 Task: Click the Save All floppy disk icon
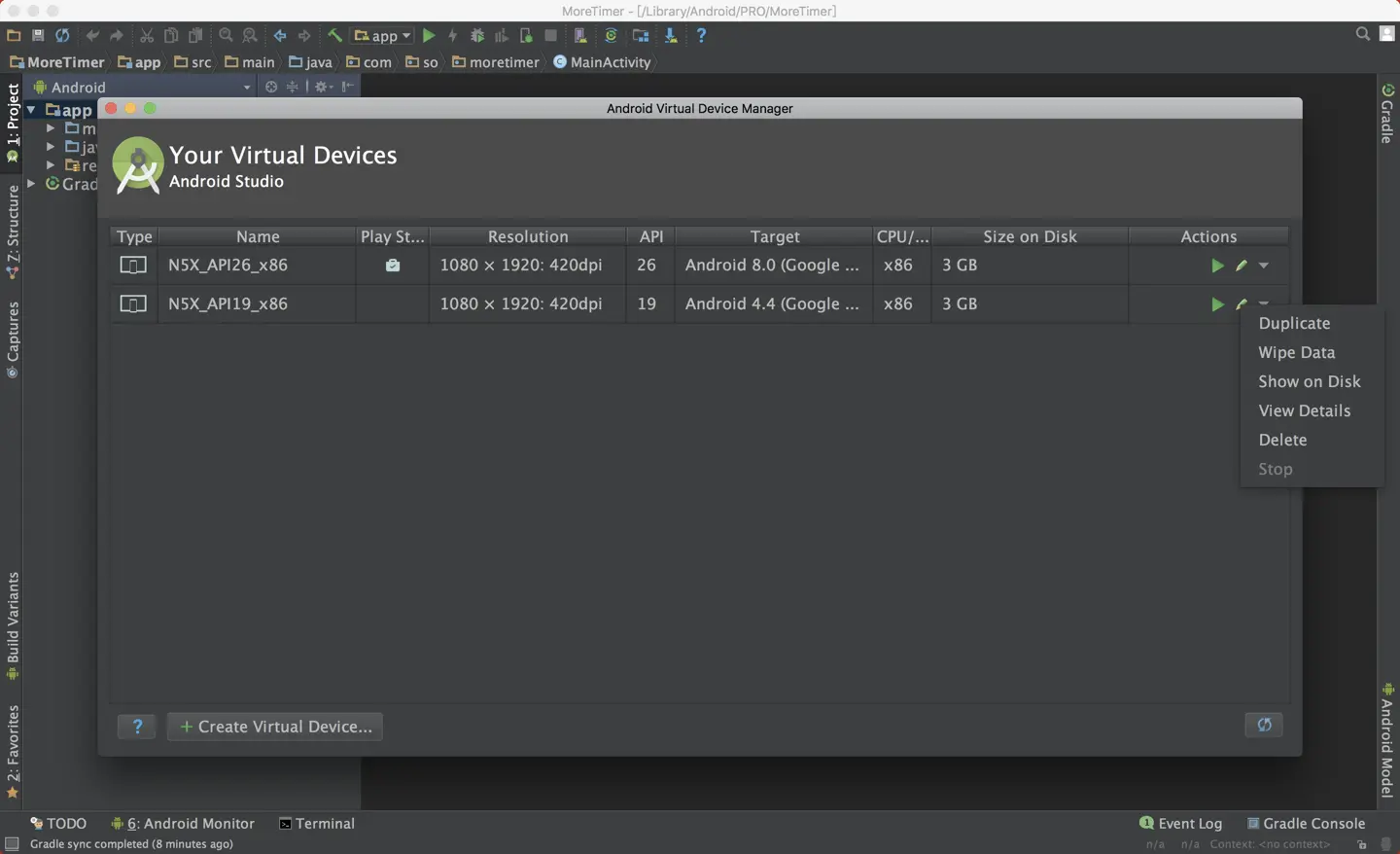[38, 35]
